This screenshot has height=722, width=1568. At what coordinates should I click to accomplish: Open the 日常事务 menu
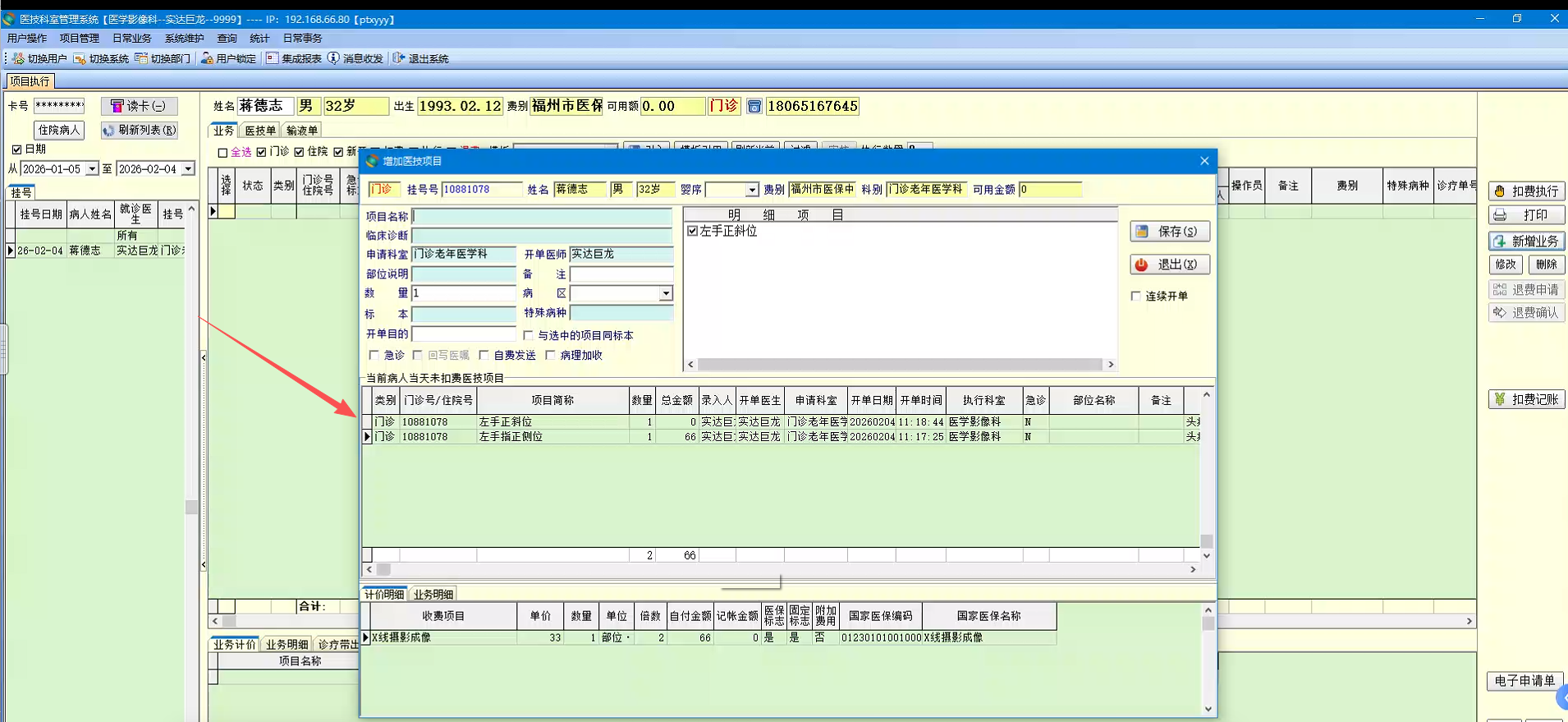(303, 39)
